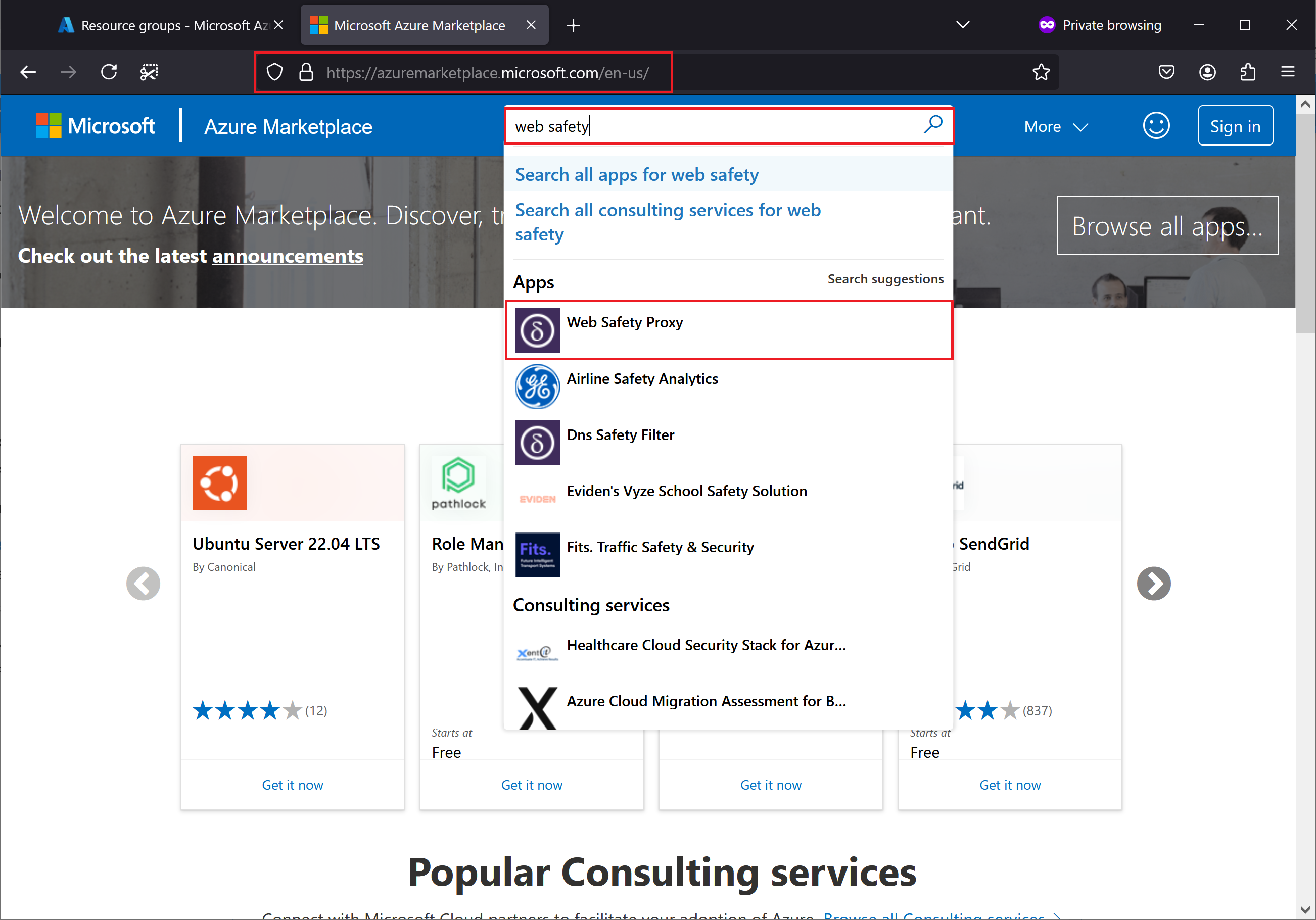Open the Pocket save icon
Image resolution: width=1316 pixels, height=920 pixels.
(1166, 72)
